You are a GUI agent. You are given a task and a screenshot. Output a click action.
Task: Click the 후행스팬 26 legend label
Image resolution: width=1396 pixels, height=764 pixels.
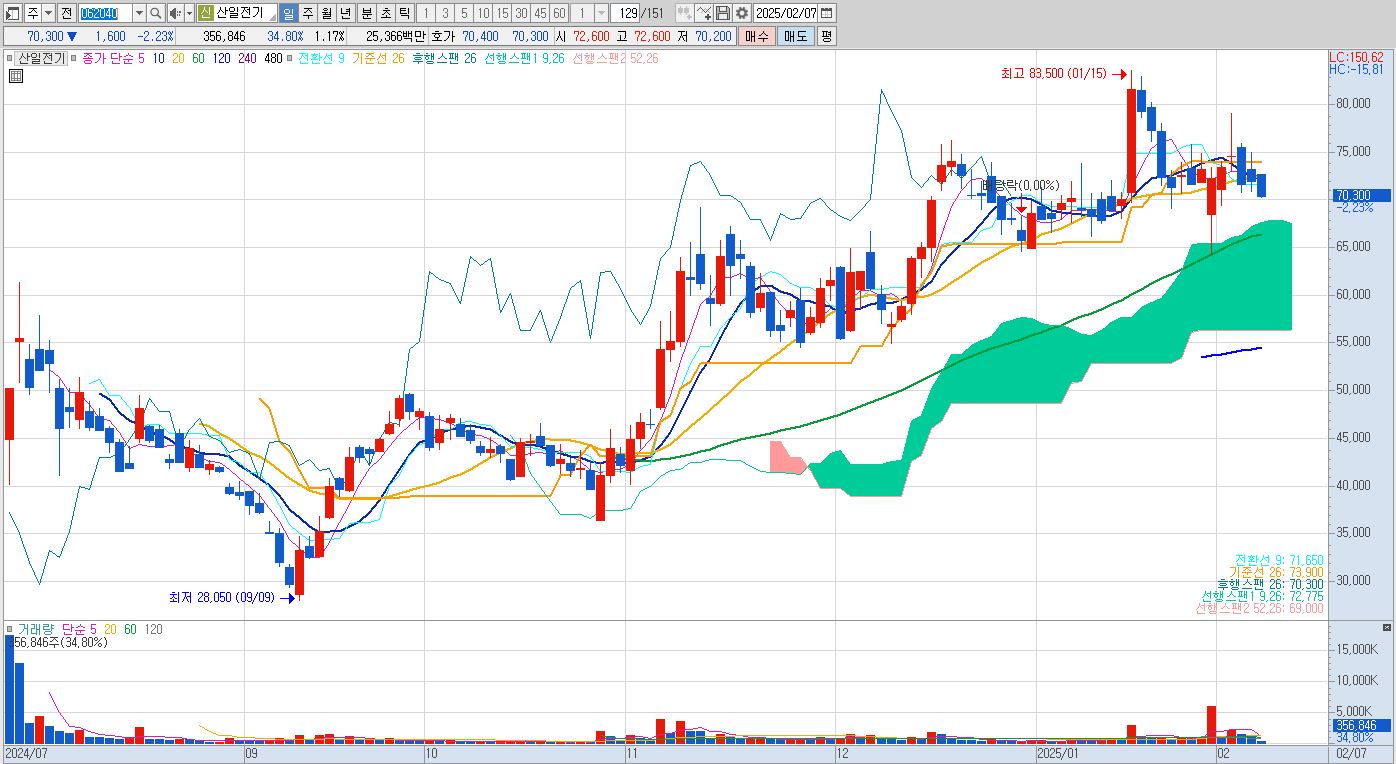[x=444, y=58]
